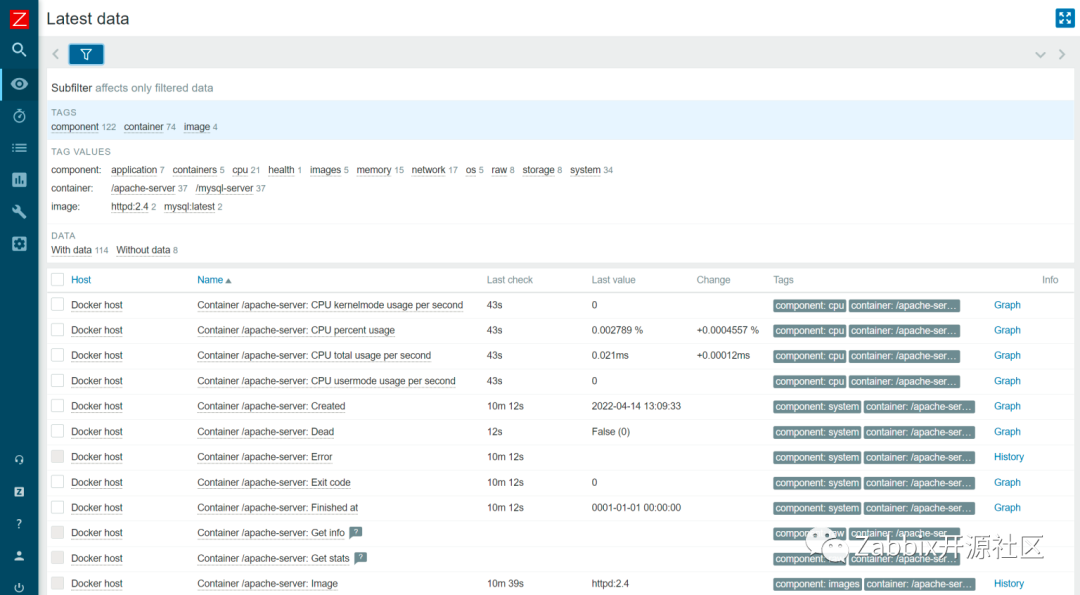Image resolution: width=1080 pixels, height=595 pixels.
Task: Filter by mysql:latest image value
Action: coord(189,207)
